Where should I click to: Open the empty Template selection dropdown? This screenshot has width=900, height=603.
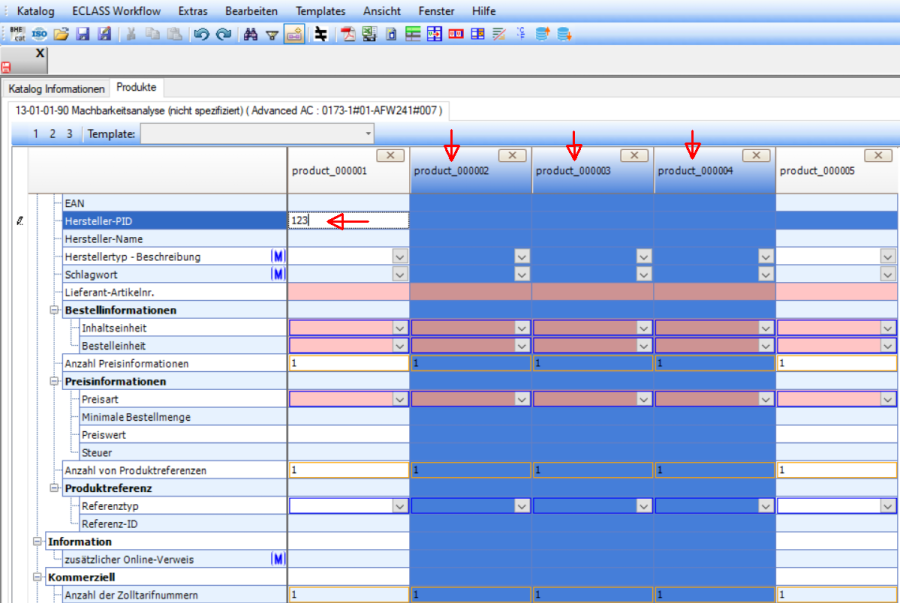[367, 133]
